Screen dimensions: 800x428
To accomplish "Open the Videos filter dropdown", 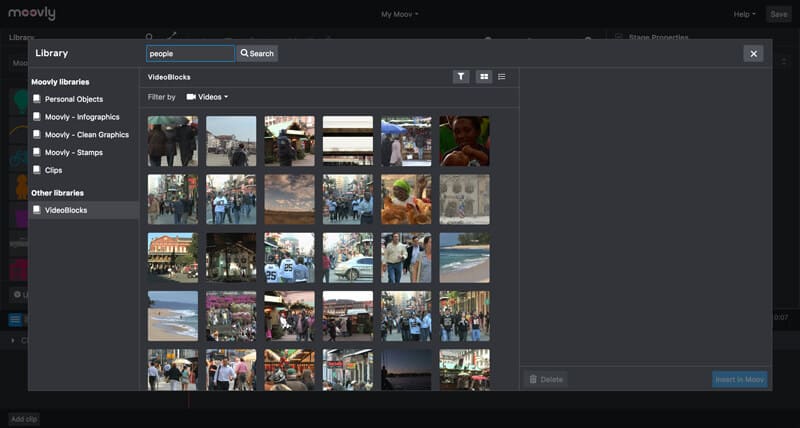I will (207, 97).
